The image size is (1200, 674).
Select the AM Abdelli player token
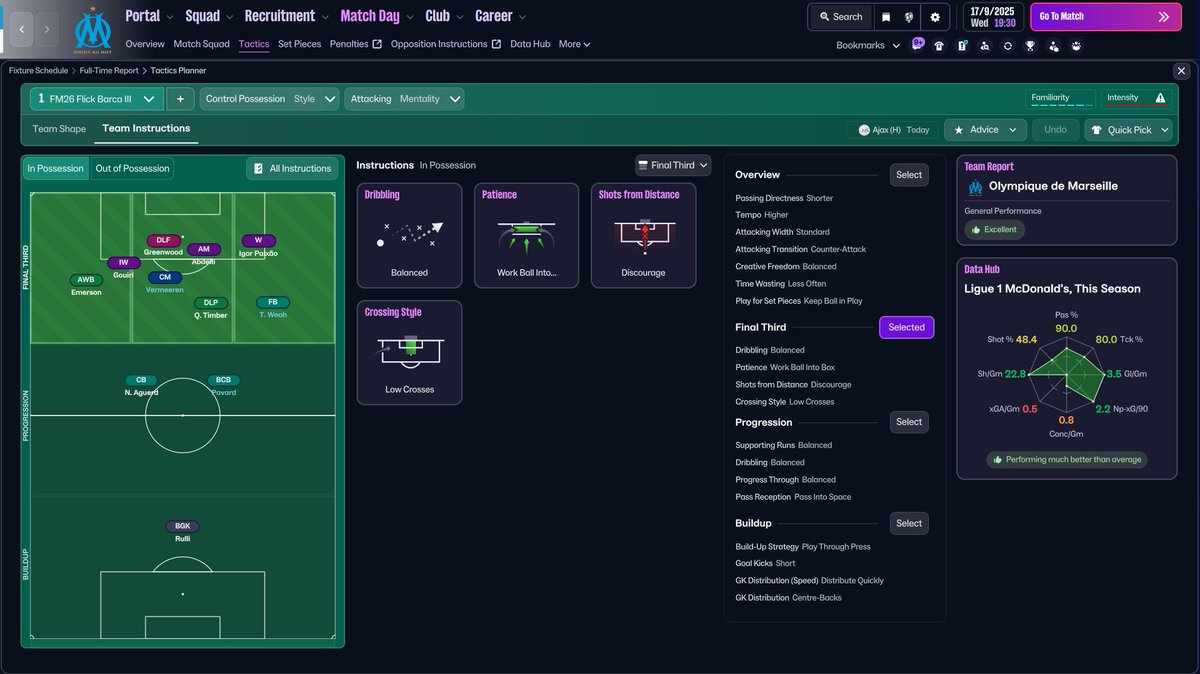[x=203, y=254]
